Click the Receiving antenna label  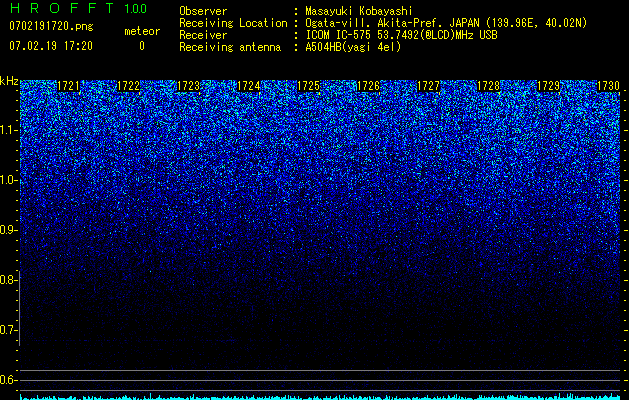click(x=230, y=47)
